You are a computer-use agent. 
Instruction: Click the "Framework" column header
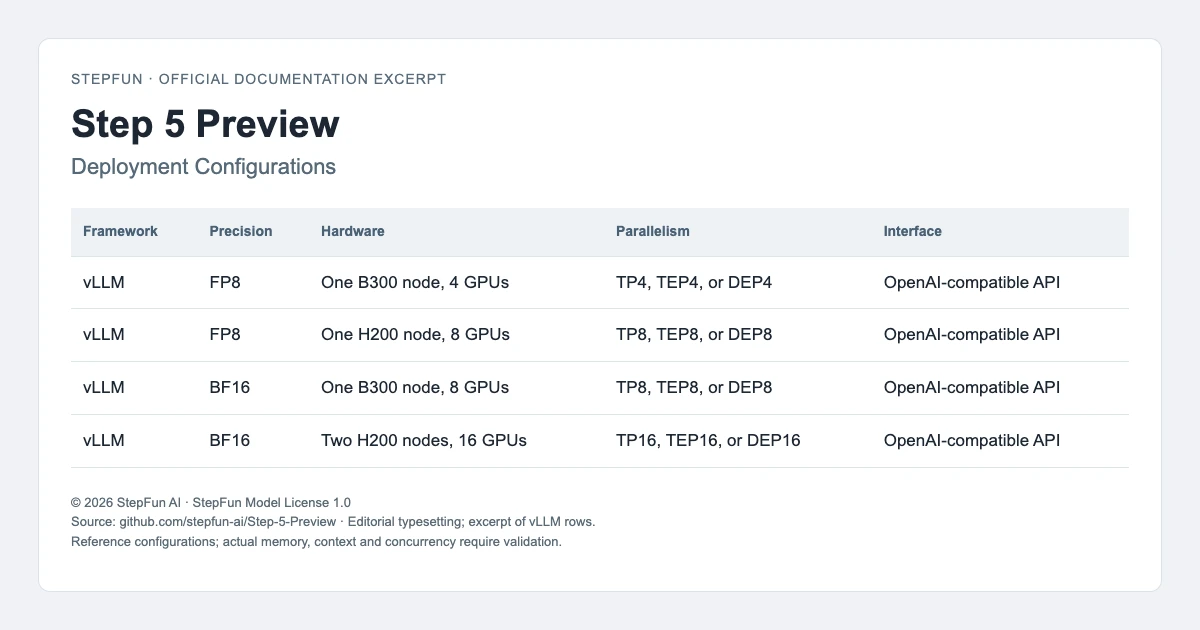120,231
